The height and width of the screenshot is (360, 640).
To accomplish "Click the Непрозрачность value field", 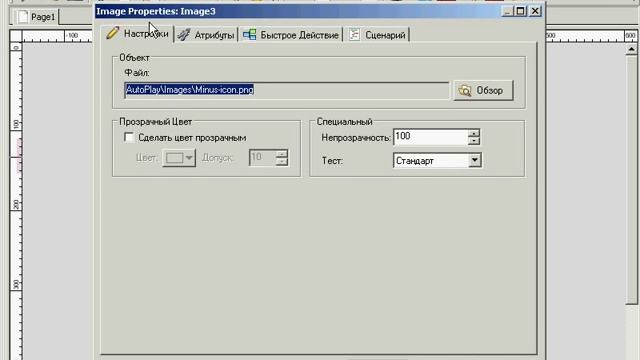I will point(430,137).
